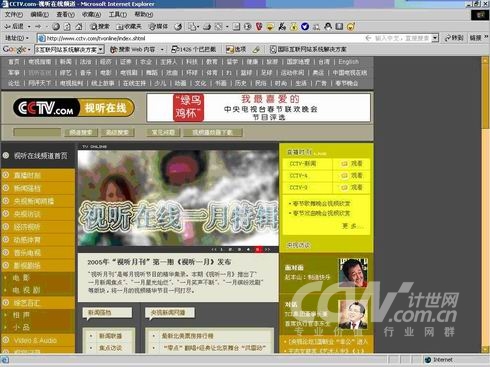Click the 电视剧 item in the left sidebar
The width and height of the screenshot is (490, 367).
click(x=26, y=290)
